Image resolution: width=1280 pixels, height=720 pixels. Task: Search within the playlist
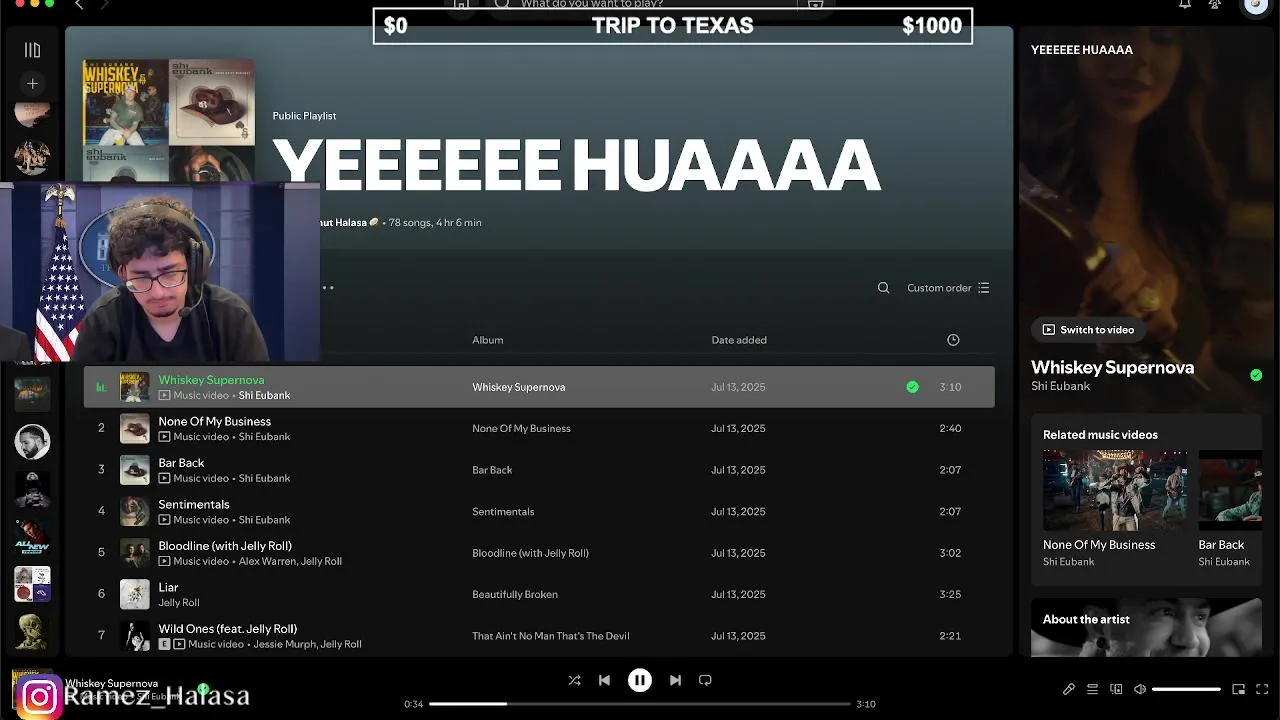pyautogui.click(x=883, y=288)
